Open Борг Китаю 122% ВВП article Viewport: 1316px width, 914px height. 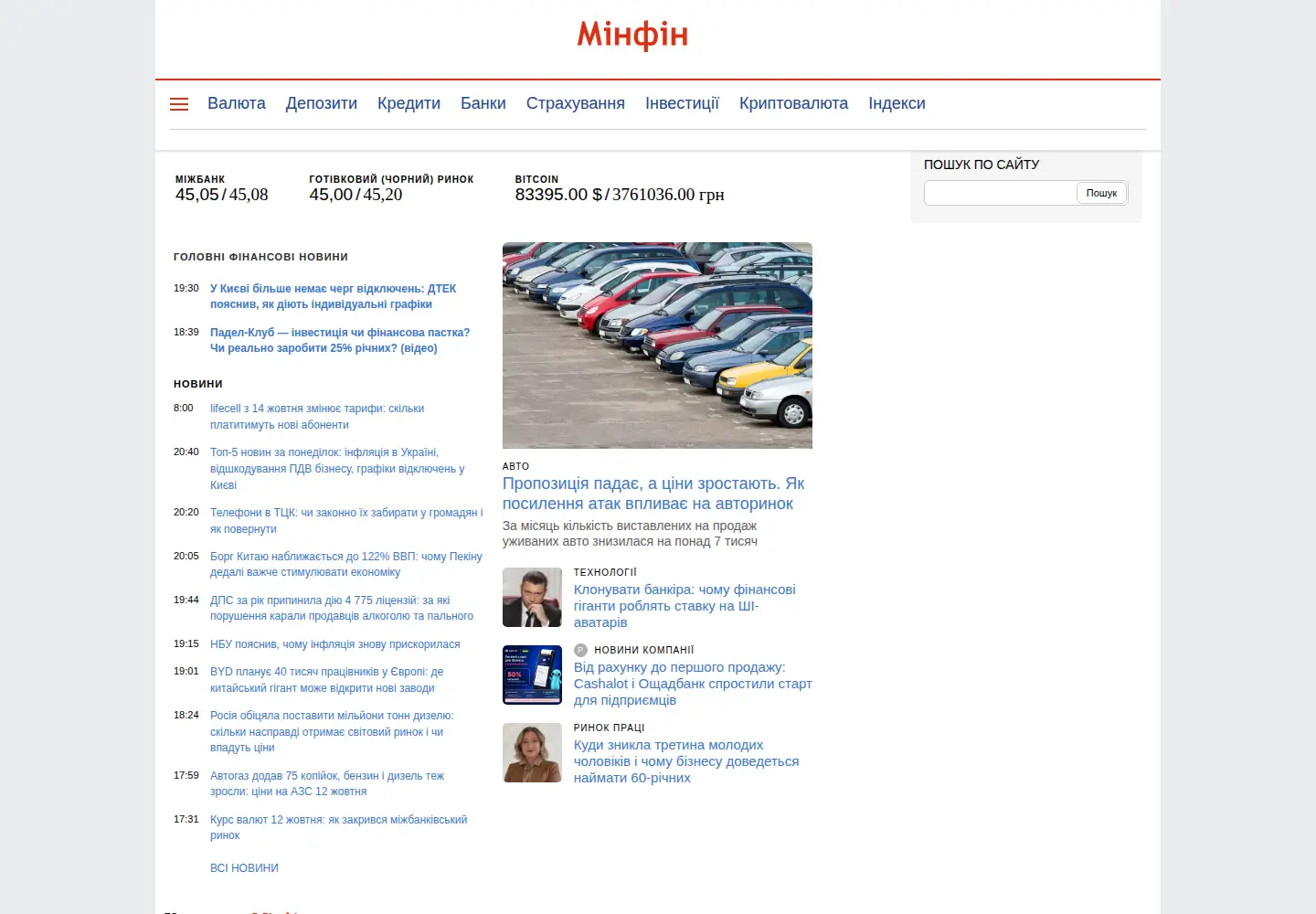click(x=345, y=564)
